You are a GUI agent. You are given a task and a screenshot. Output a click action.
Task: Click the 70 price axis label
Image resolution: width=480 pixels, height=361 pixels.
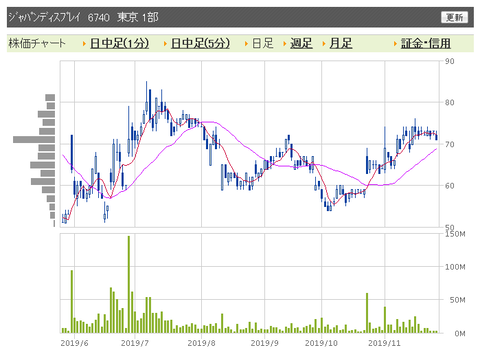[449, 144]
